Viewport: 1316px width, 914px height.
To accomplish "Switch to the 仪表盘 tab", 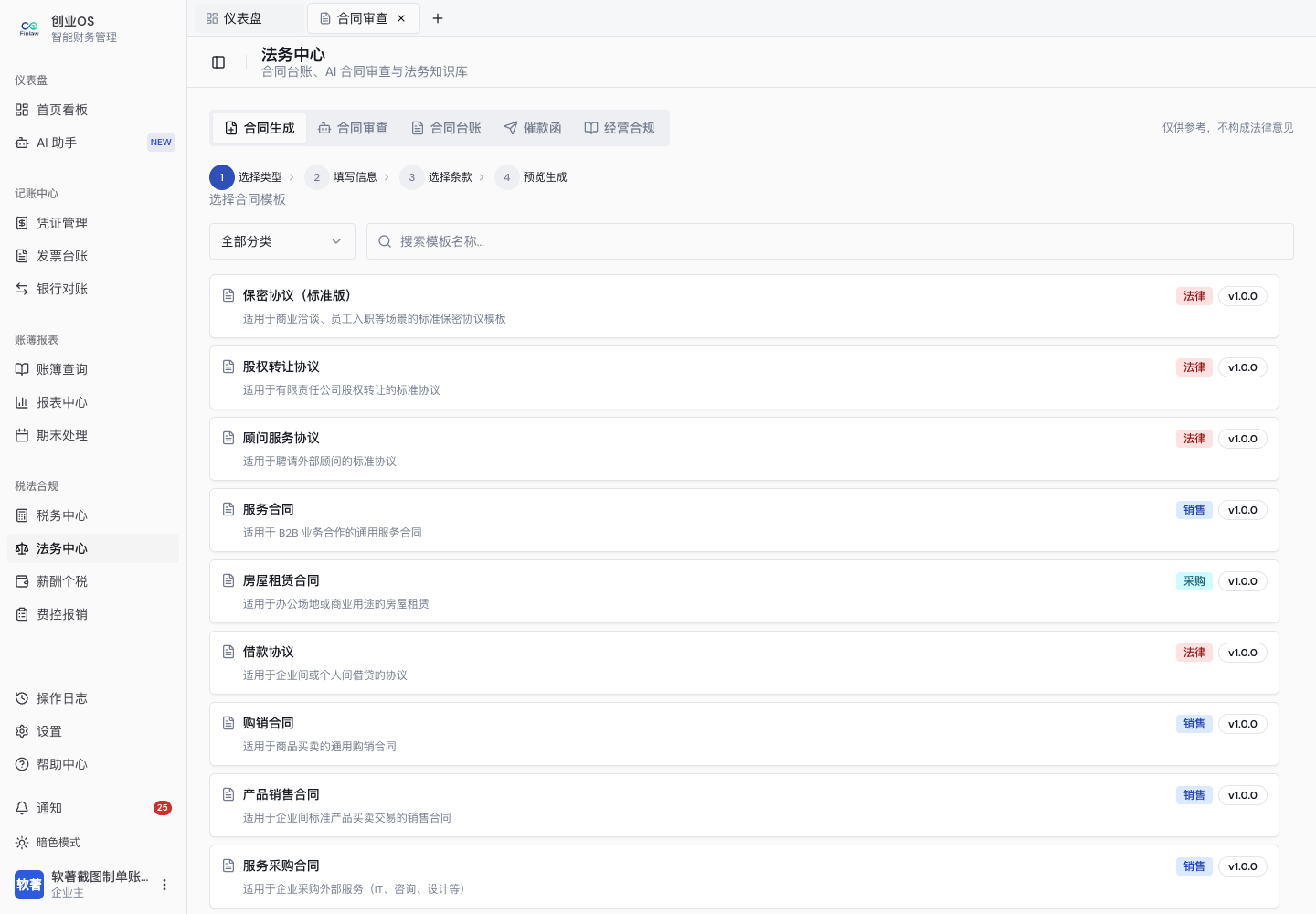I will click(249, 18).
